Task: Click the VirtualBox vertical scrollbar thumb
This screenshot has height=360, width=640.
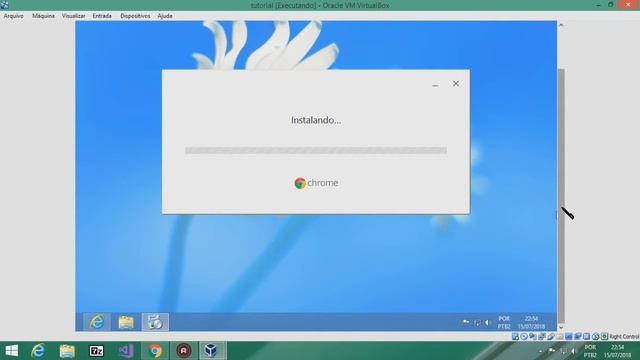Action: [x=561, y=196]
